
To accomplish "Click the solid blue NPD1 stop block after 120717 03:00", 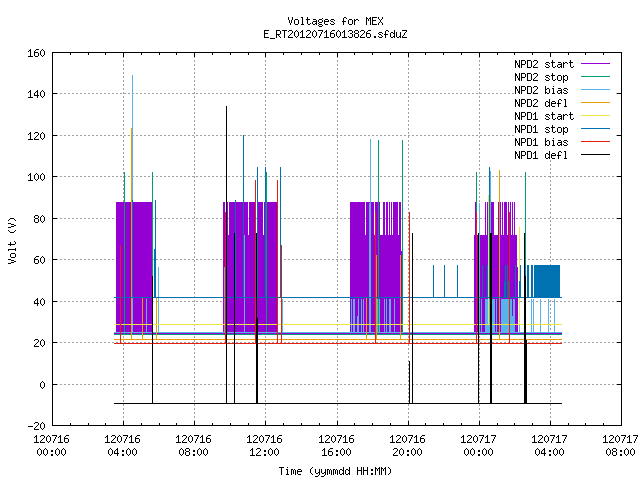I will coord(547,281).
